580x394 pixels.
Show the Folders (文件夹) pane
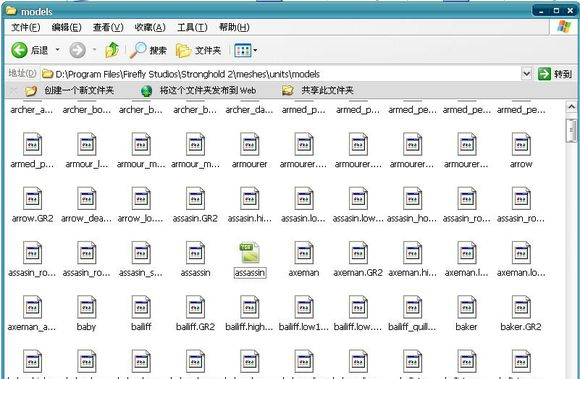[x=198, y=50]
